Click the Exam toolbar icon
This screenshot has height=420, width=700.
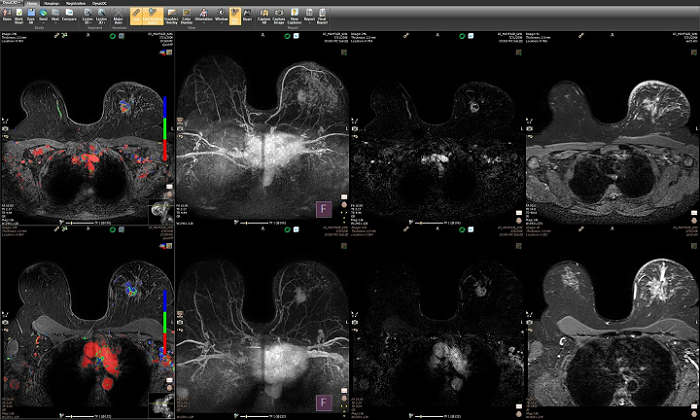tap(8, 17)
